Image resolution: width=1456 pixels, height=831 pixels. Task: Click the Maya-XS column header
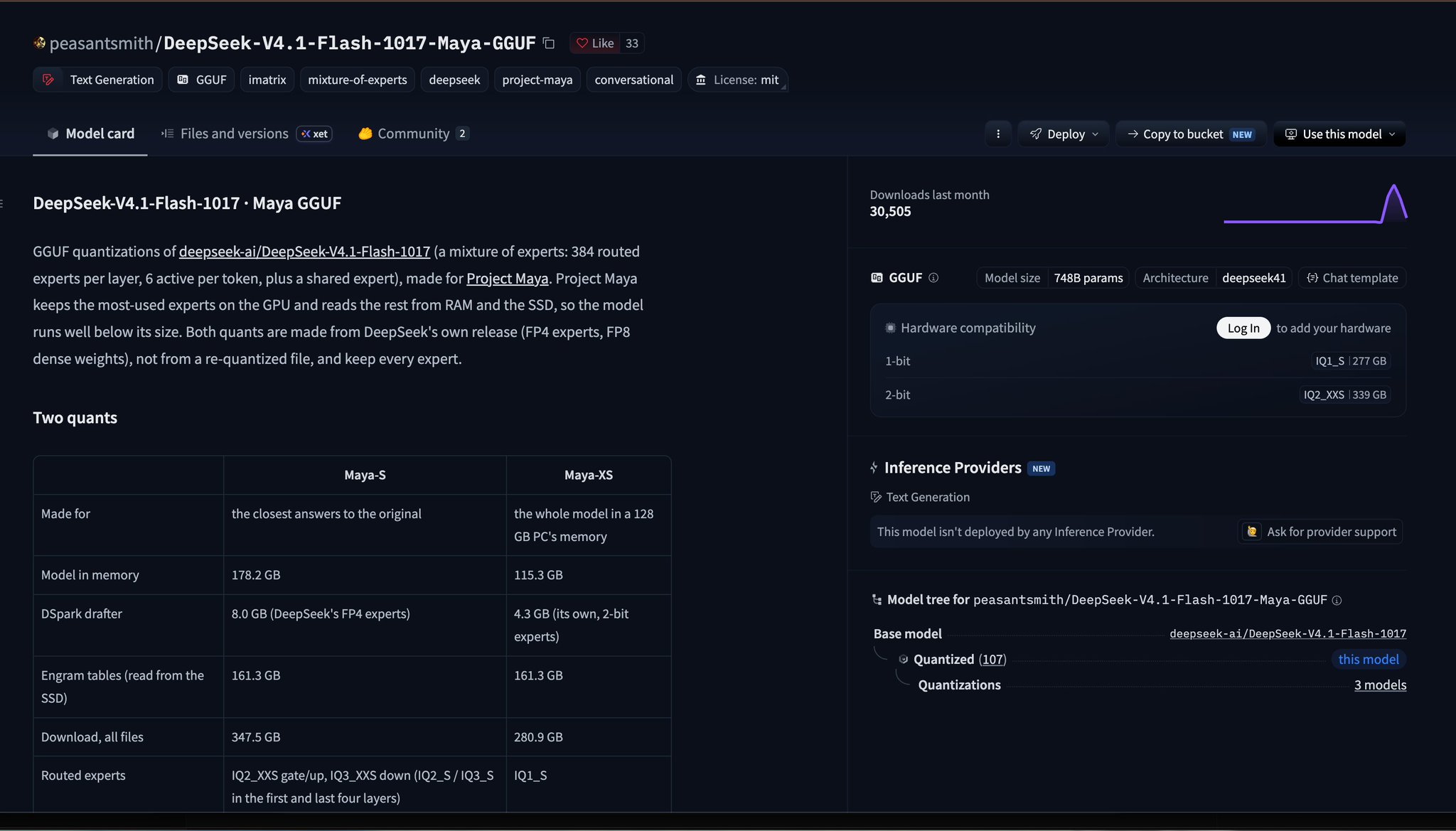pos(589,475)
